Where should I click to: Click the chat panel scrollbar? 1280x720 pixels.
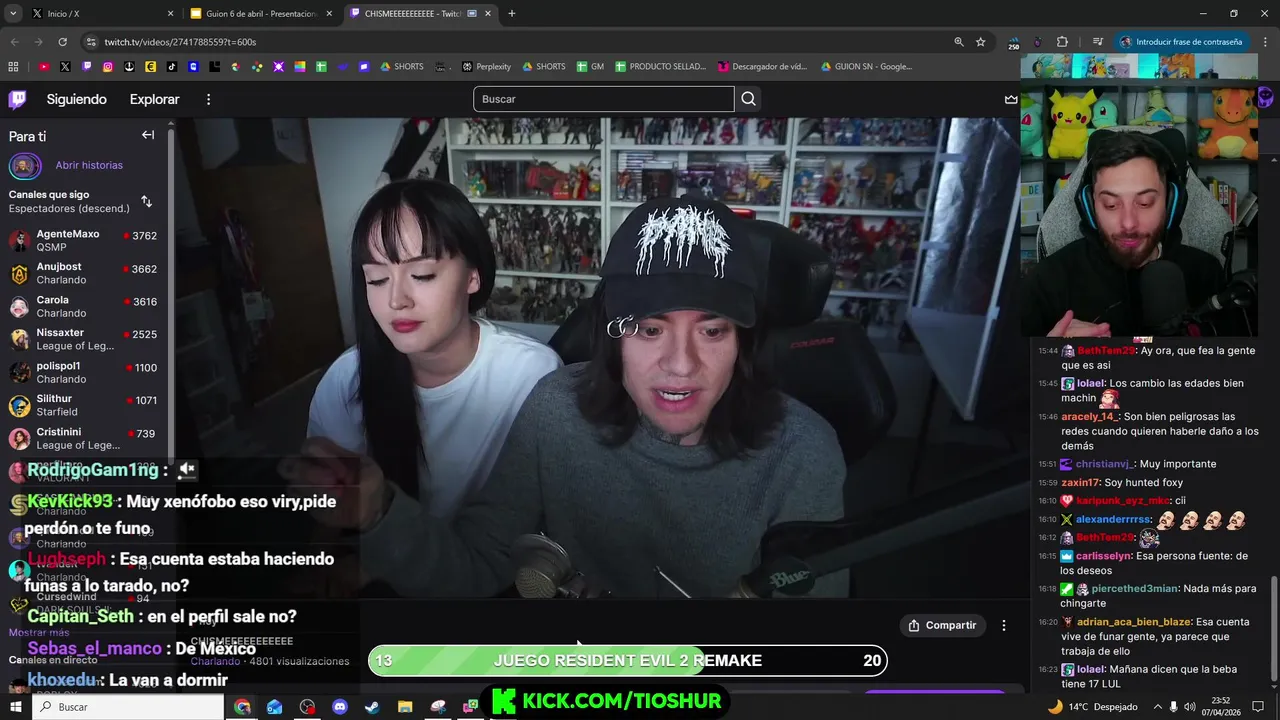[1274, 626]
